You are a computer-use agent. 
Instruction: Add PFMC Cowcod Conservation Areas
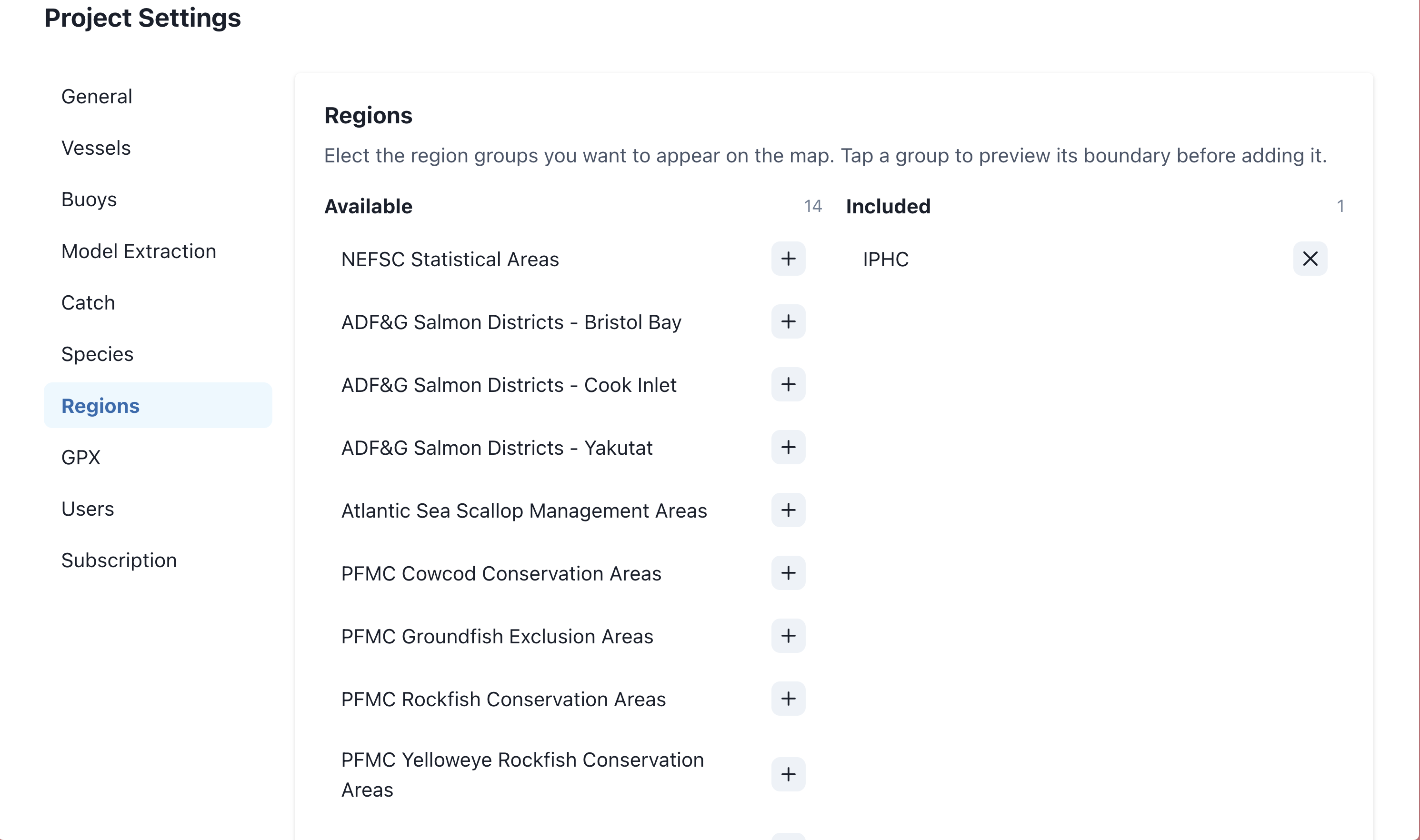point(788,573)
